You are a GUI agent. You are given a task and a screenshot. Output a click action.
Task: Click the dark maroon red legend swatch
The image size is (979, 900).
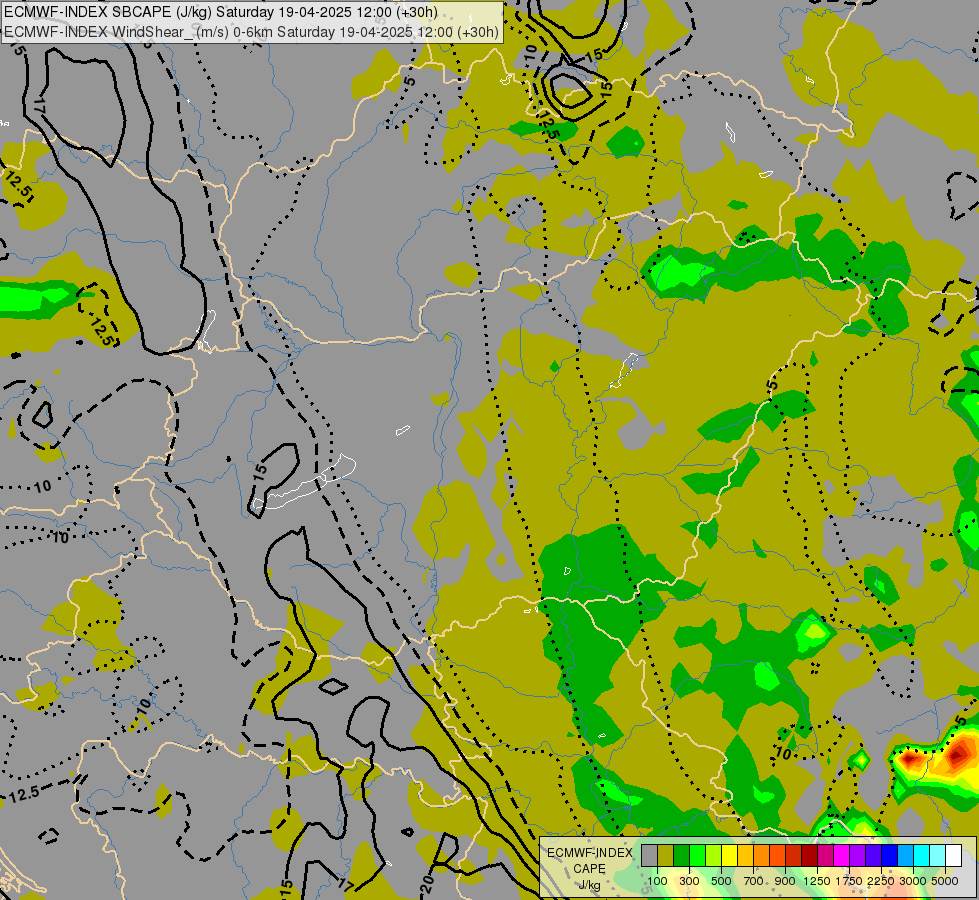coord(809,855)
